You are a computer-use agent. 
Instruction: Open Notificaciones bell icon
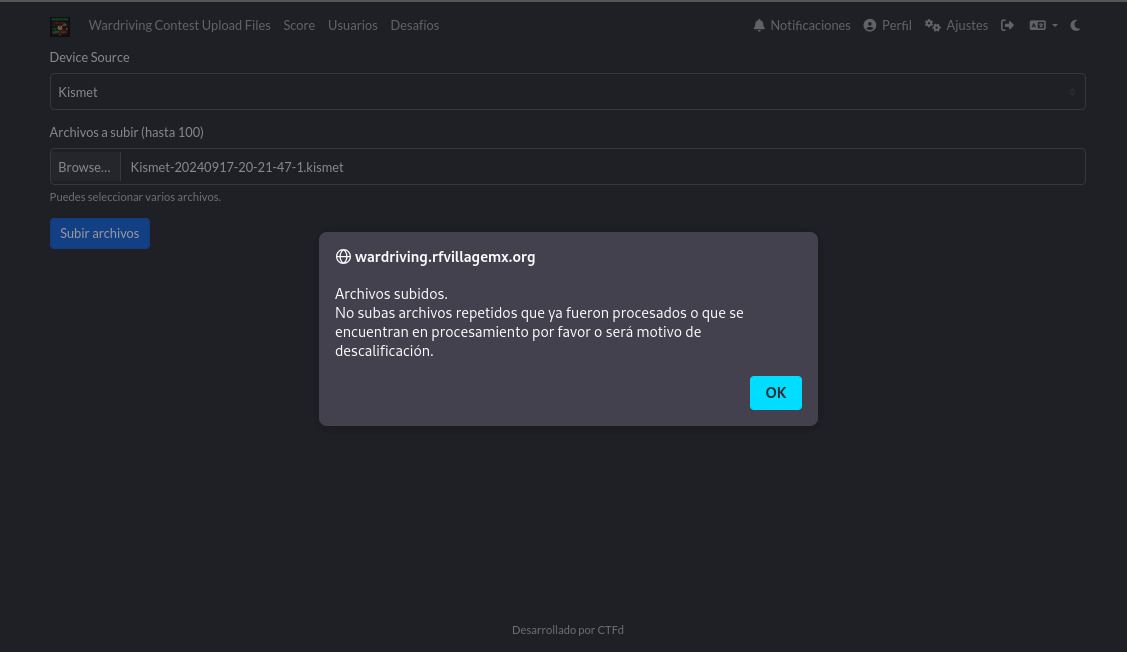pyautogui.click(x=759, y=26)
